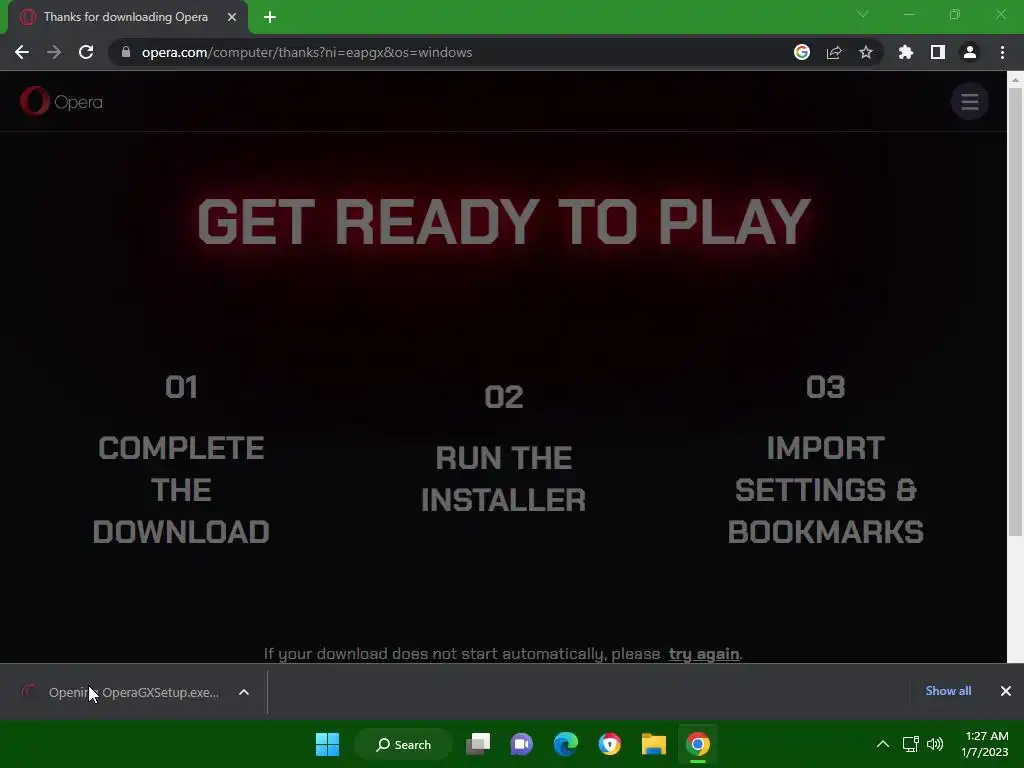Click the page vertical scrollbar thumb

pos(1016,312)
